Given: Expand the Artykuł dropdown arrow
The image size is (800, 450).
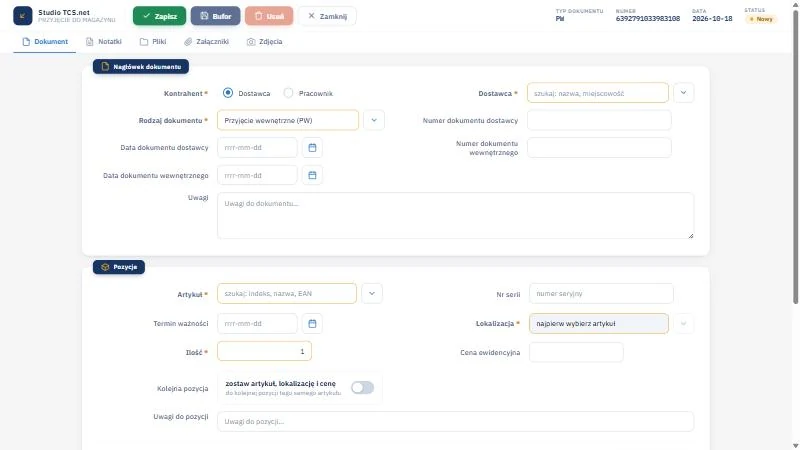Looking at the screenshot, I should (372, 293).
